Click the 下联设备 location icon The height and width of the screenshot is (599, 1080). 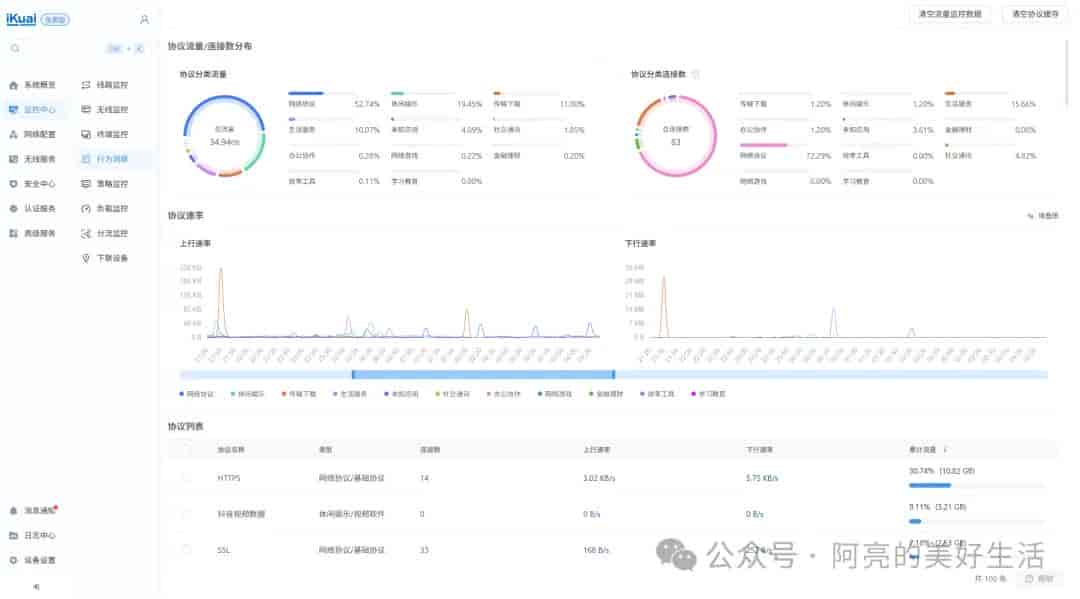pyautogui.click(x=86, y=258)
